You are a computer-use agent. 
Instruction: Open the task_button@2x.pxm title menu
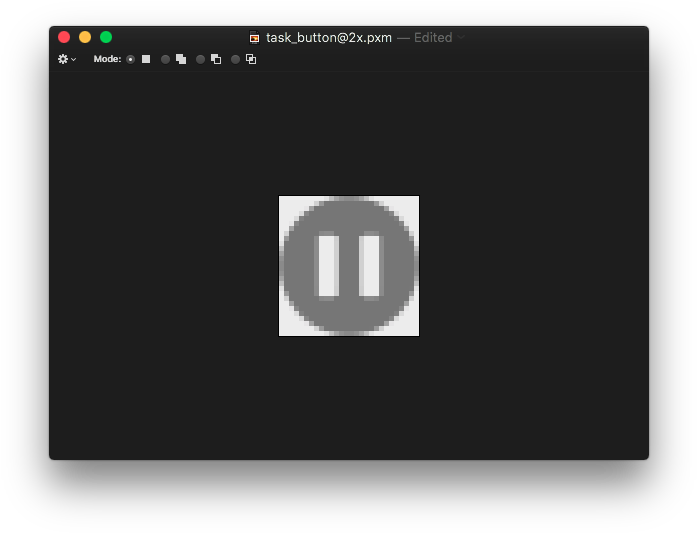point(329,38)
